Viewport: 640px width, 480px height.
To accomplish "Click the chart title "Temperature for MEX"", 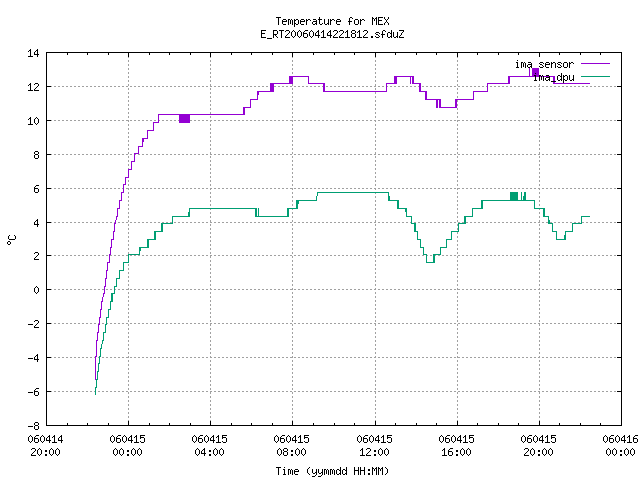I will point(332,21).
